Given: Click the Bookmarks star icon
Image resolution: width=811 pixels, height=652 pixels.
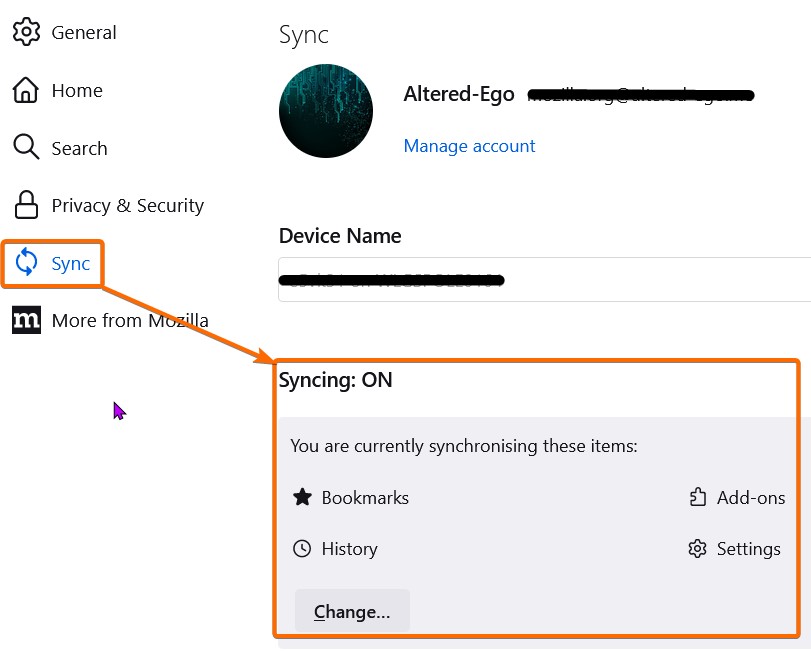Looking at the screenshot, I should point(302,497).
